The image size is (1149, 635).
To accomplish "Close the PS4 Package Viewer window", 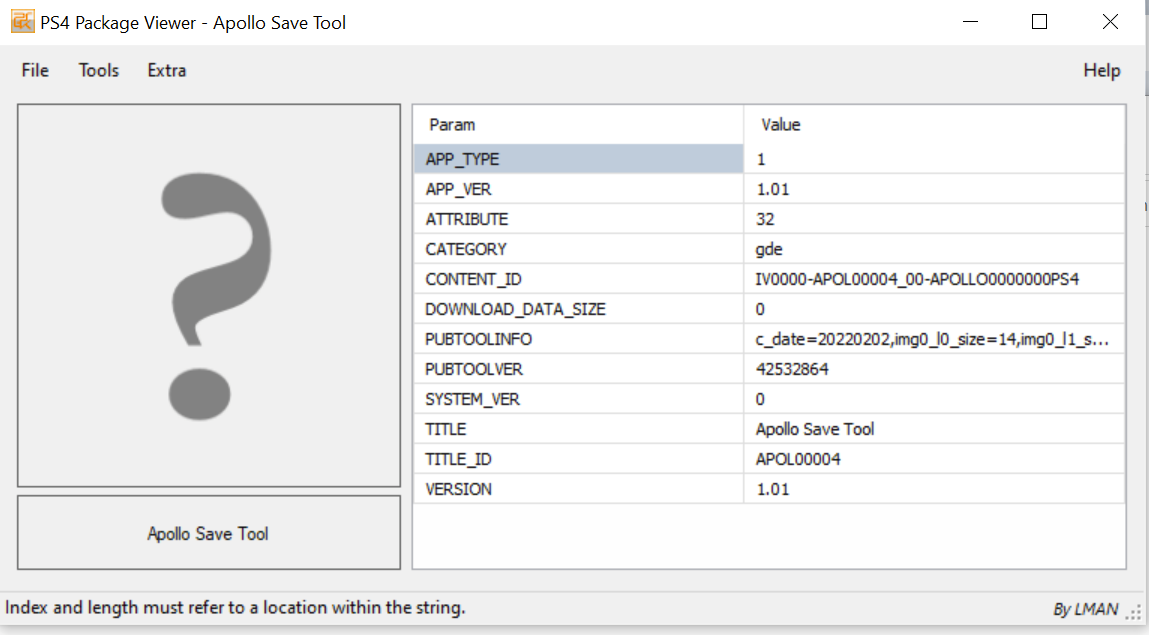I will [x=1110, y=22].
